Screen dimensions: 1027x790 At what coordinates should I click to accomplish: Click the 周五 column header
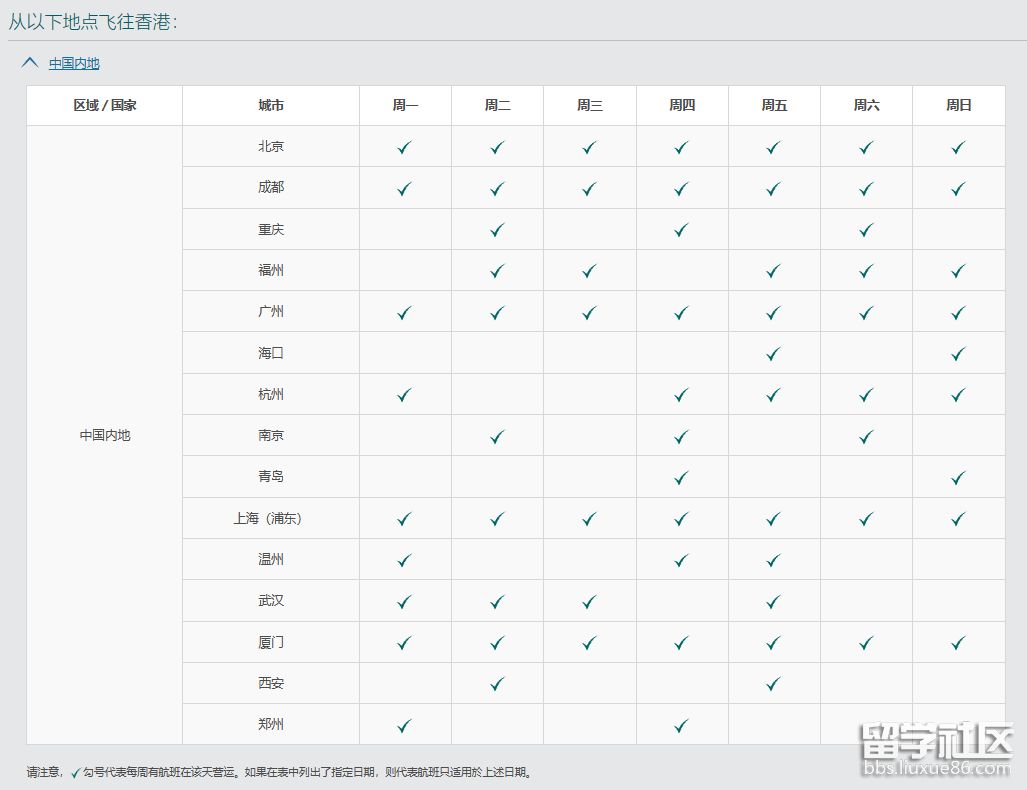click(774, 105)
